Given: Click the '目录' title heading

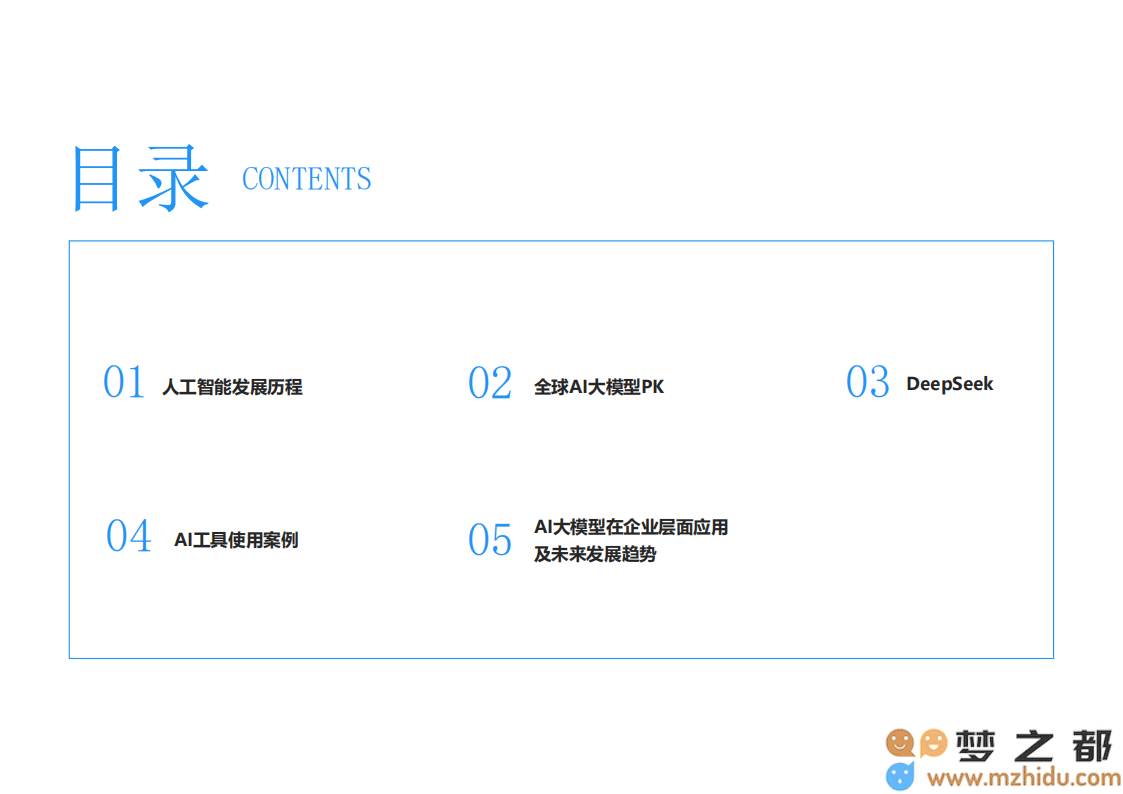Looking at the screenshot, I should pos(140,178).
